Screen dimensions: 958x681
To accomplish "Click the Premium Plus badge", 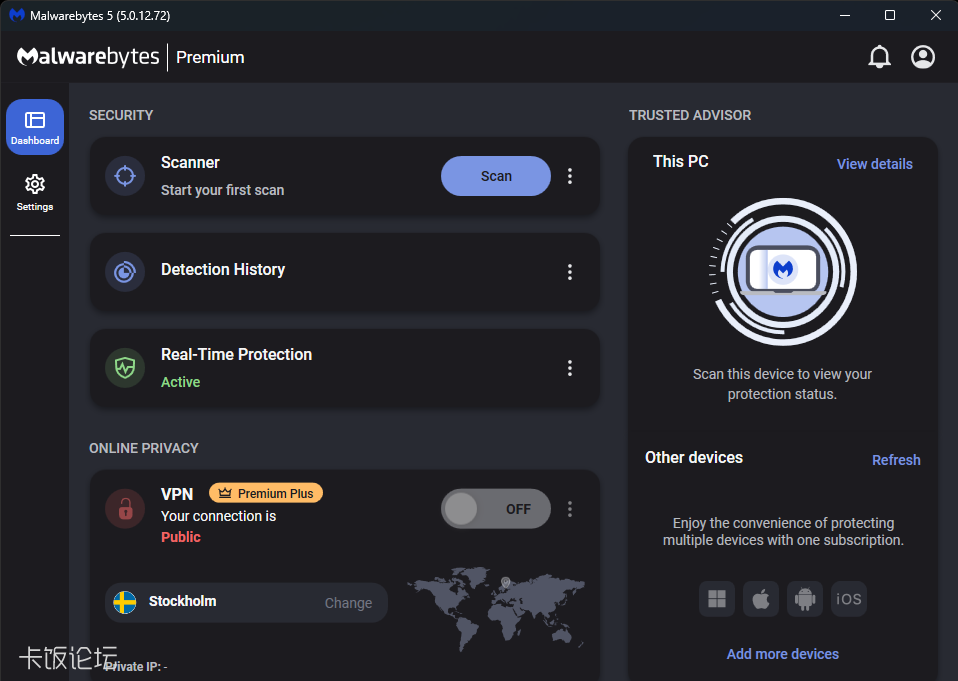I will [265, 492].
